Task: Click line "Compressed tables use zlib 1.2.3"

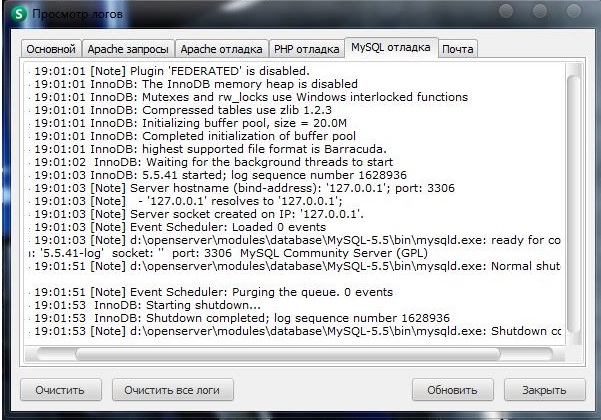Action: pos(183,110)
